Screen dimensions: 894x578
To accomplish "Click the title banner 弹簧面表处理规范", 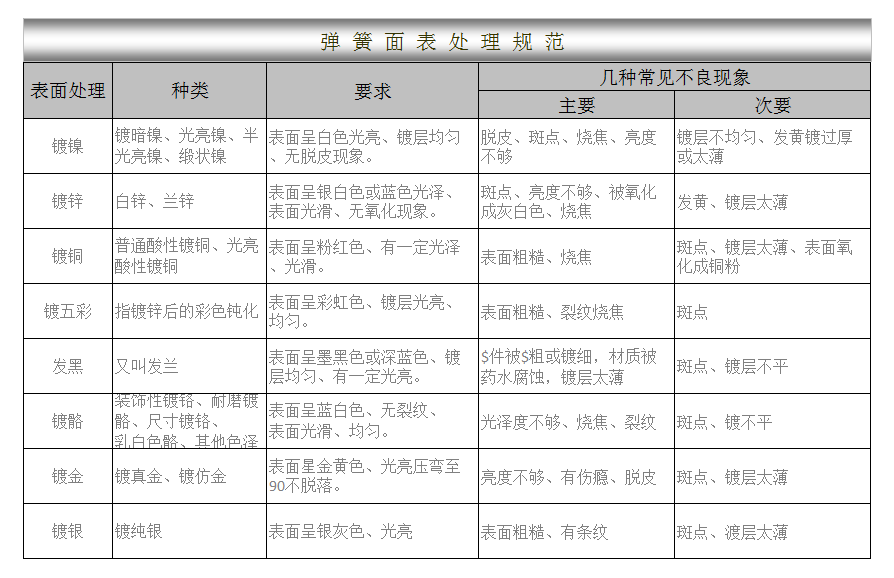I will (x=446, y=42).
